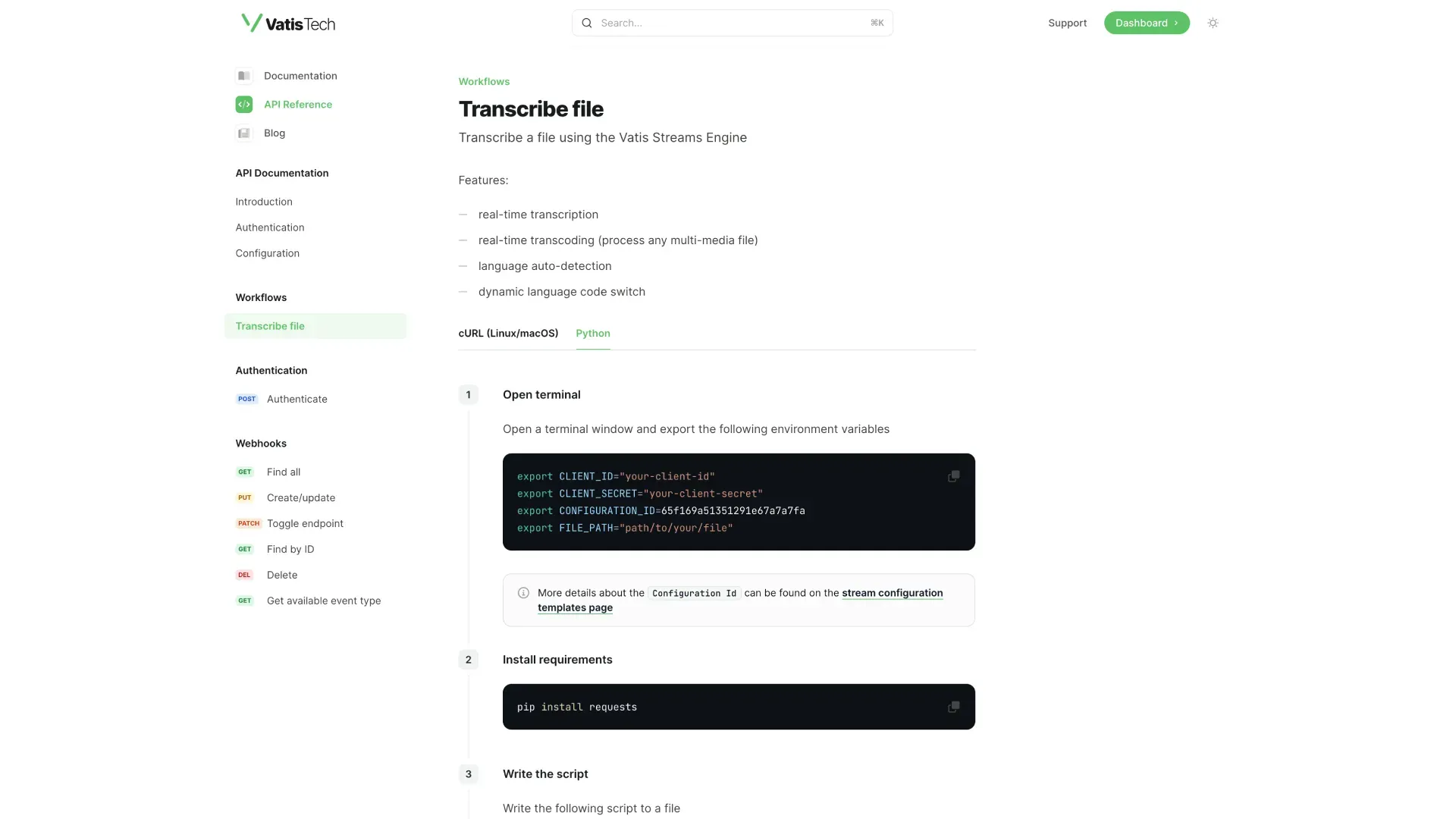Screen dimensions: 1456x819
Task: Click the CONFIGURATION_ID value 65f169a51351291e67a7a7fa
Action: 733,511
